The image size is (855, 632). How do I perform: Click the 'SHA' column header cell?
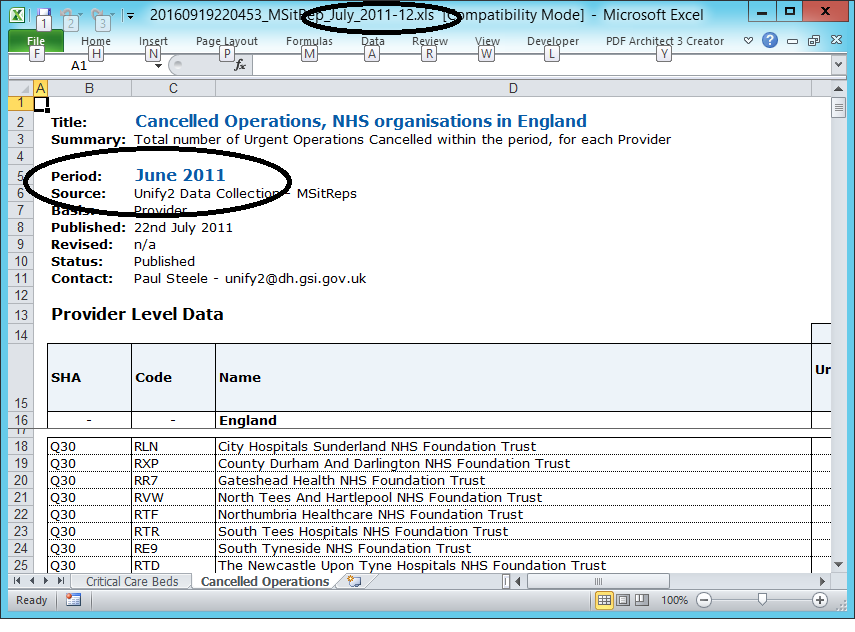(89, 377)
